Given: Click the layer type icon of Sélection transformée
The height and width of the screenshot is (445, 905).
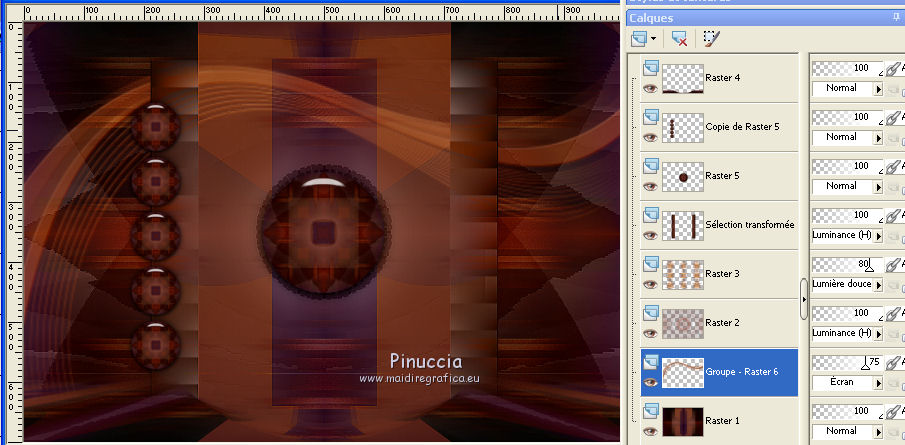Looking at the screenshot, I should click(650, 215).
